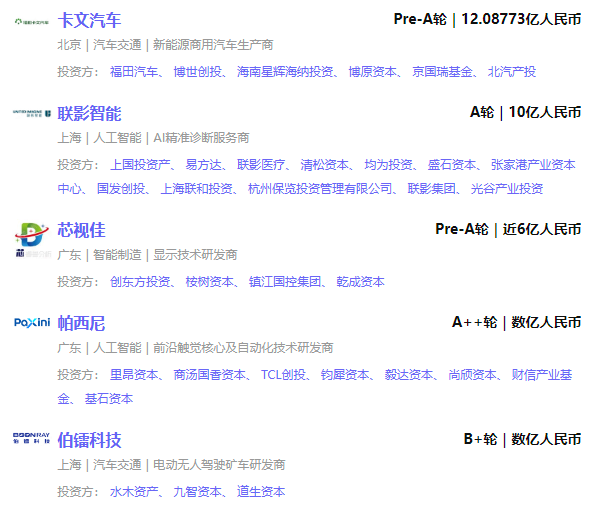Open investor 里昂资本
606x526 pixels.
[x=134, y=375]
